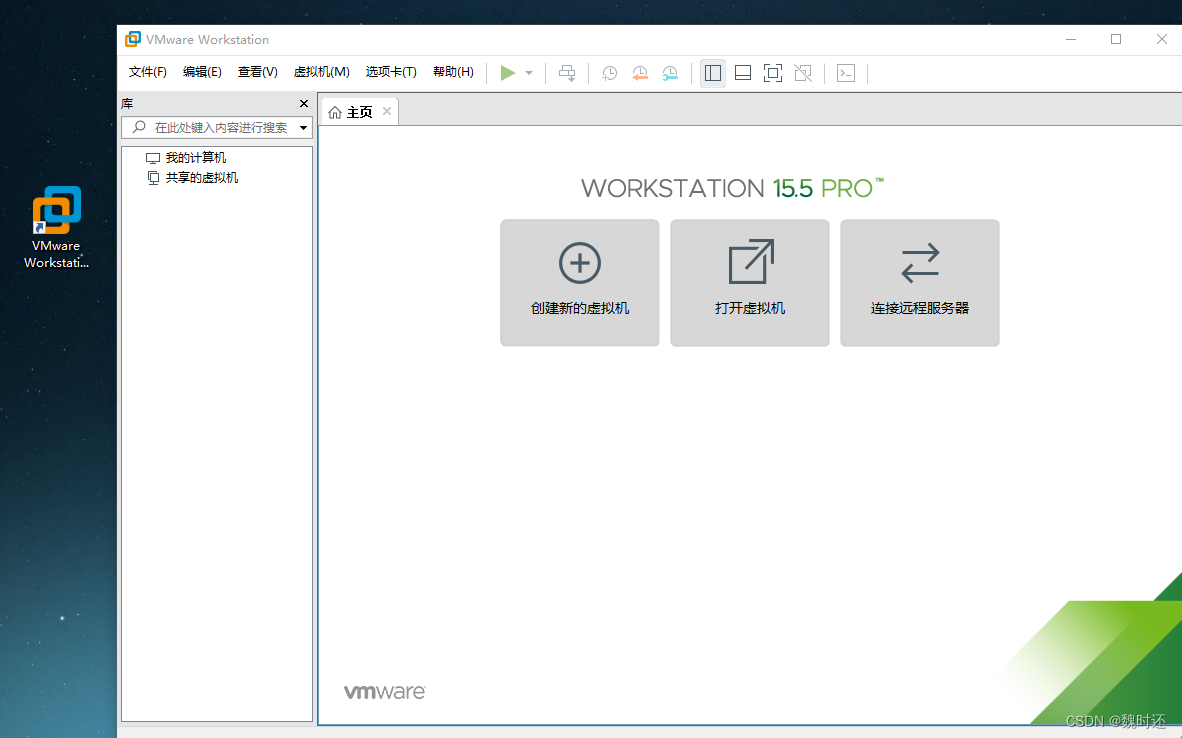Image resolution: width=1182 pixels, height=738 pixels.
Task: Maximize the VMware Workstation window
Action: [x=1116, y=39]
